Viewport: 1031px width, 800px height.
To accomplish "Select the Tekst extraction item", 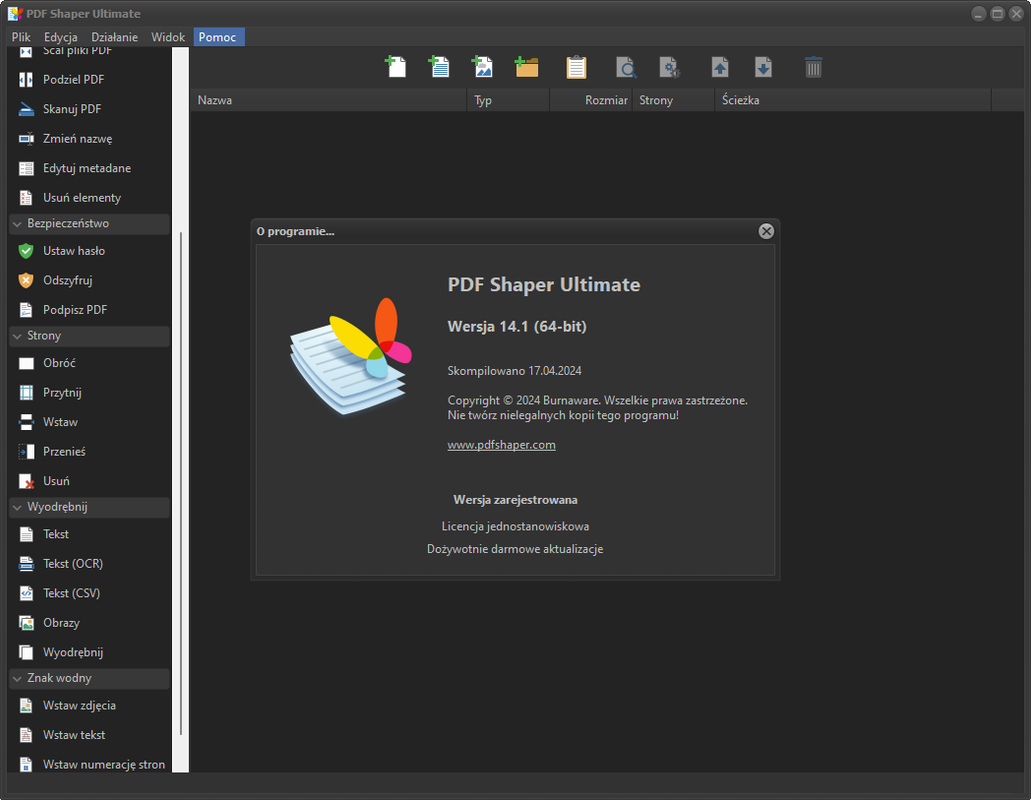I will [x=89, y=534].
